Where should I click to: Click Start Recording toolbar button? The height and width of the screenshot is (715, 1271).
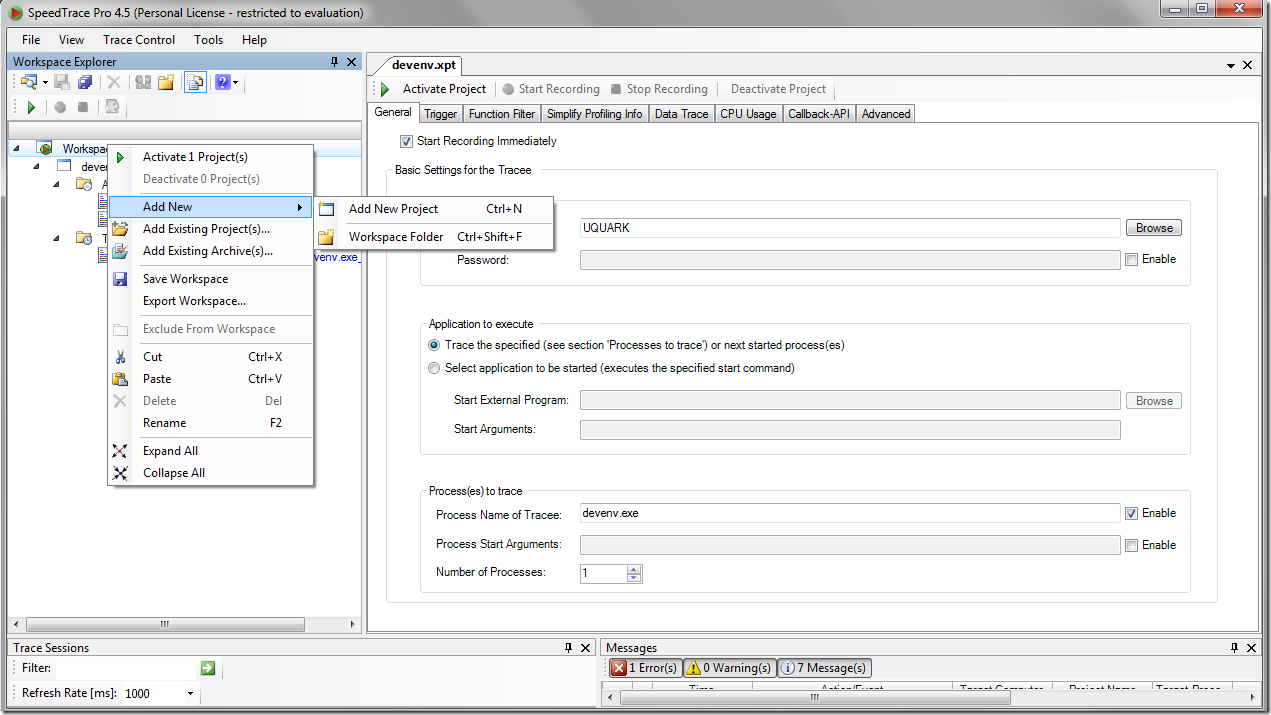(x=551, y=89)
